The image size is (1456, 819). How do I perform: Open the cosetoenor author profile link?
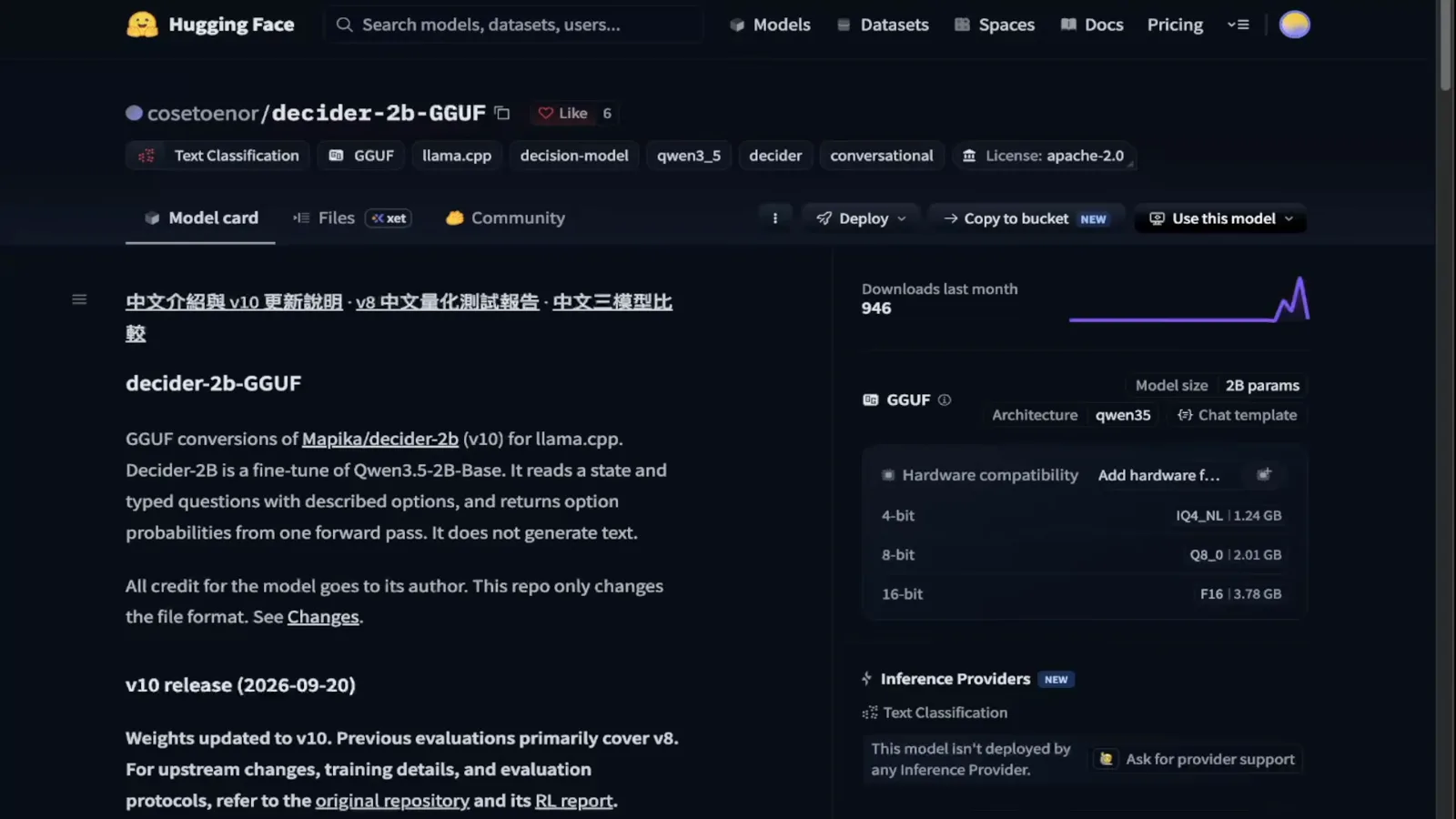tap(203, 113)
